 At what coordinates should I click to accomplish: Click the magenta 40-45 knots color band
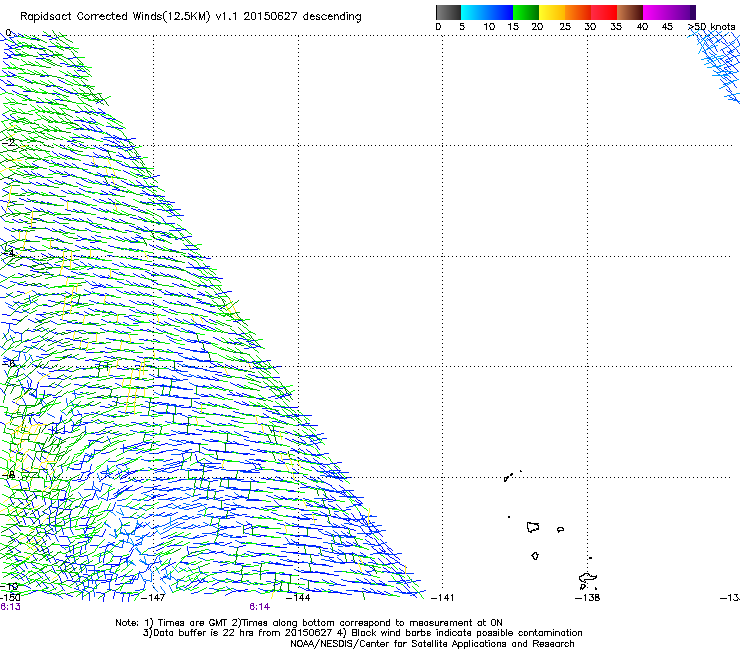pyautogui.click(x=656, y=12)
